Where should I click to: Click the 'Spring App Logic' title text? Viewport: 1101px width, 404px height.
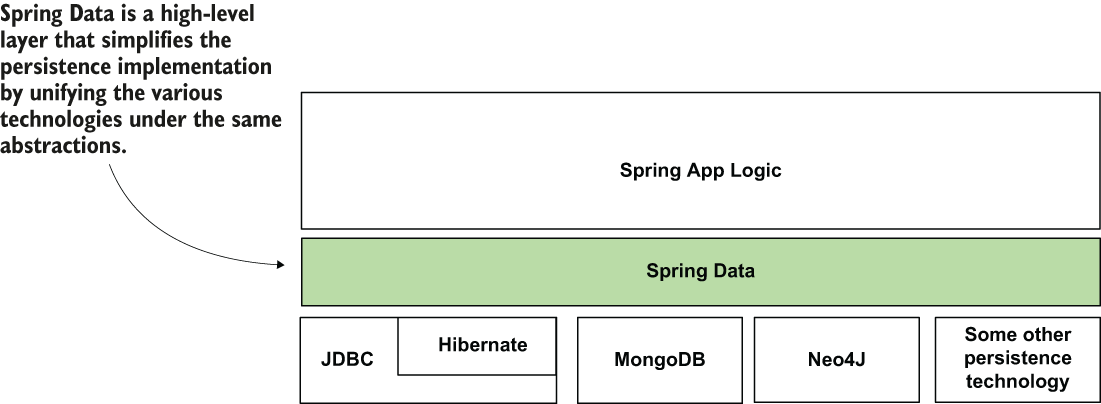pos(700,170)
